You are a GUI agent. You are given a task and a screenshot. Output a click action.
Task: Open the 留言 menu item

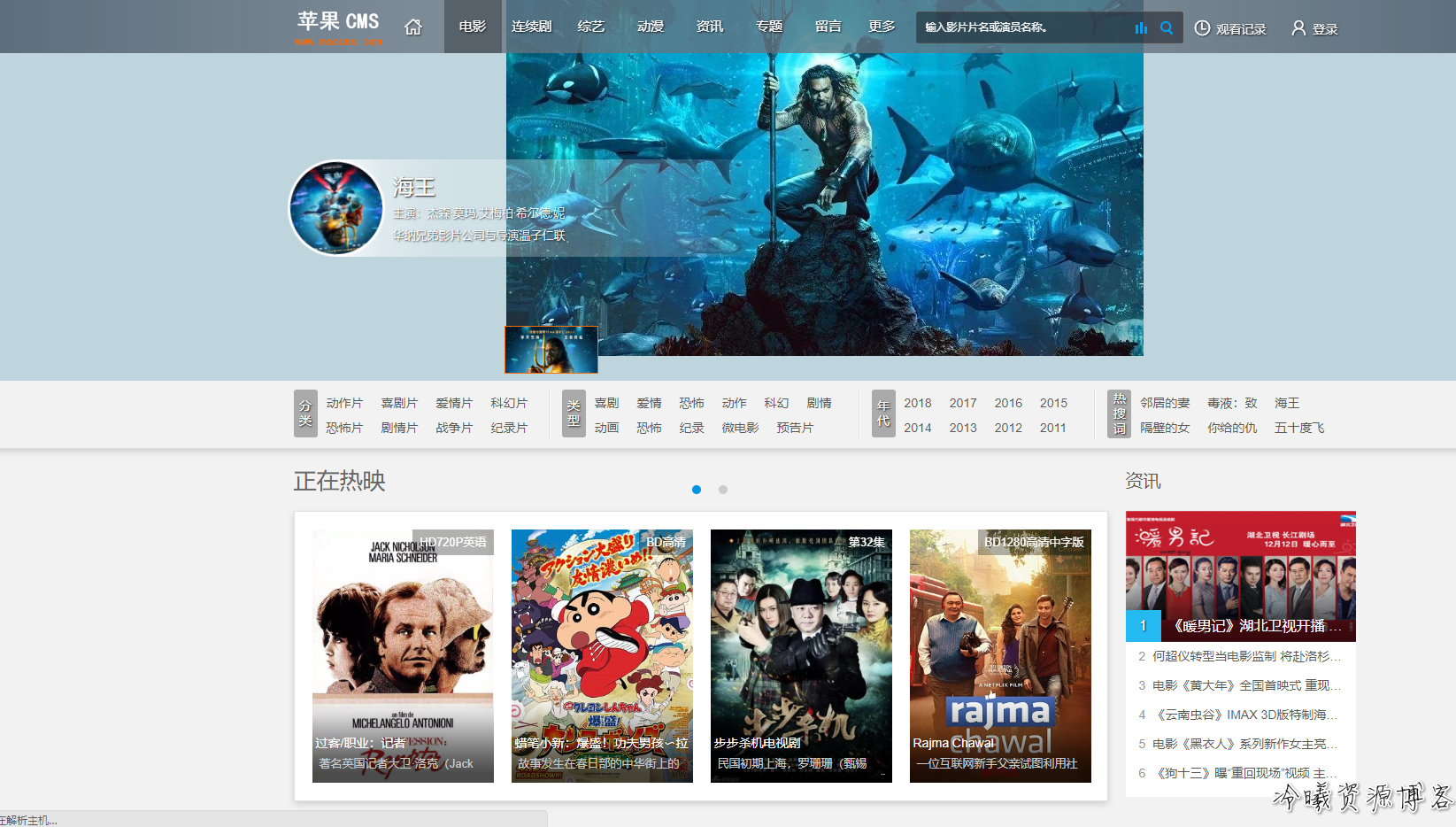click(x=828, y=27)
